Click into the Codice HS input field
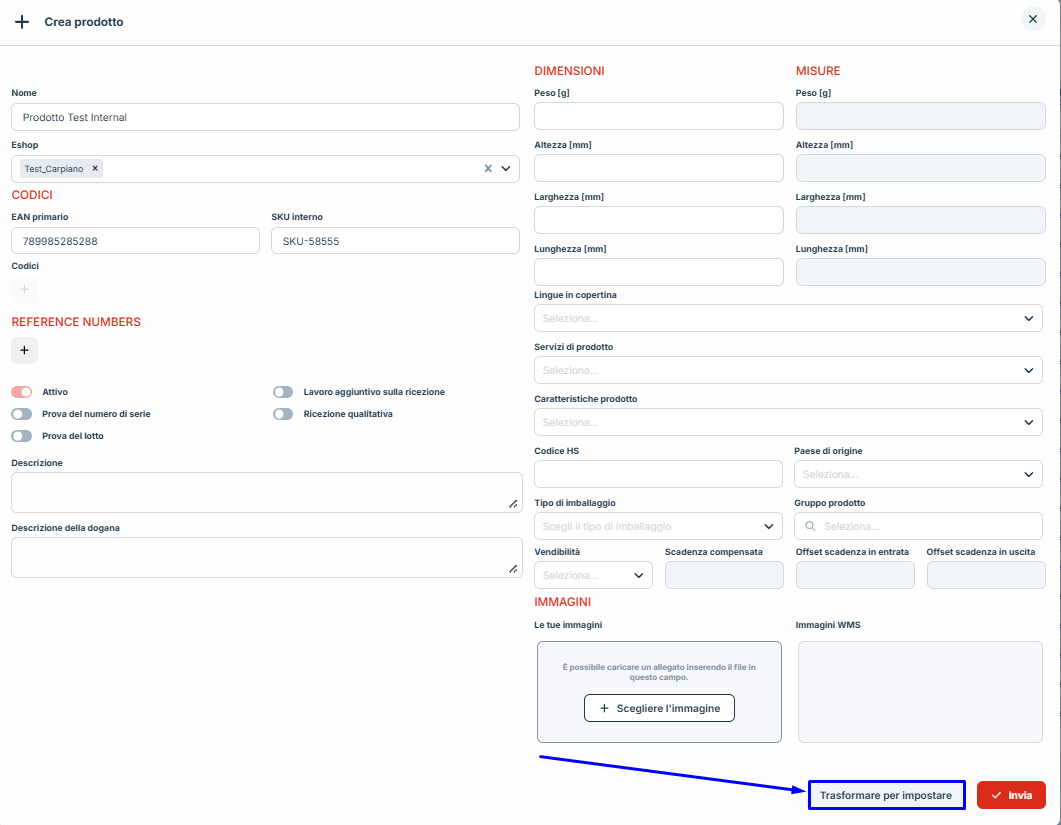The width and height of the screenshot is (1061, 825). pyautogui.click(x=658, y=474)
